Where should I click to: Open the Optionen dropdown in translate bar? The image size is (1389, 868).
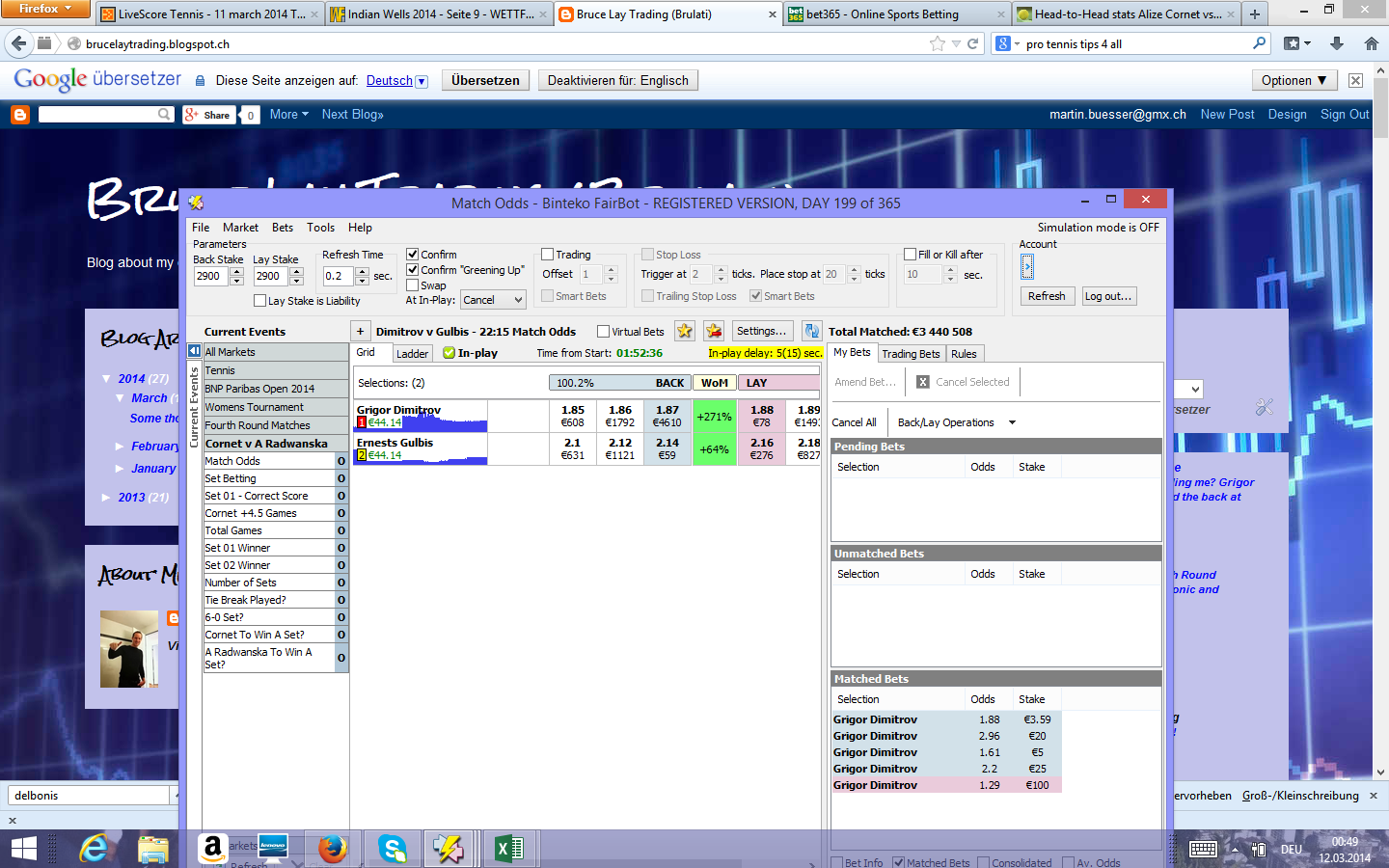click(x=1294, y=81)
